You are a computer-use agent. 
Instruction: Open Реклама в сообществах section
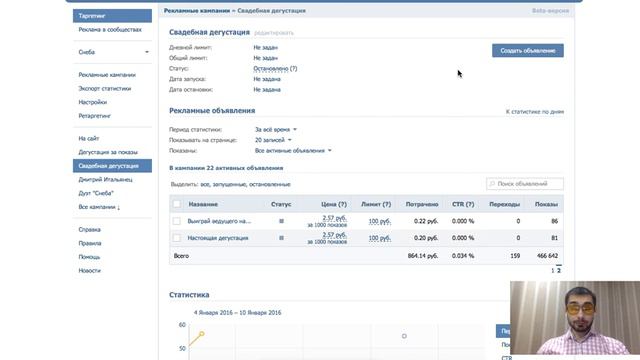(x=110, y=29)
